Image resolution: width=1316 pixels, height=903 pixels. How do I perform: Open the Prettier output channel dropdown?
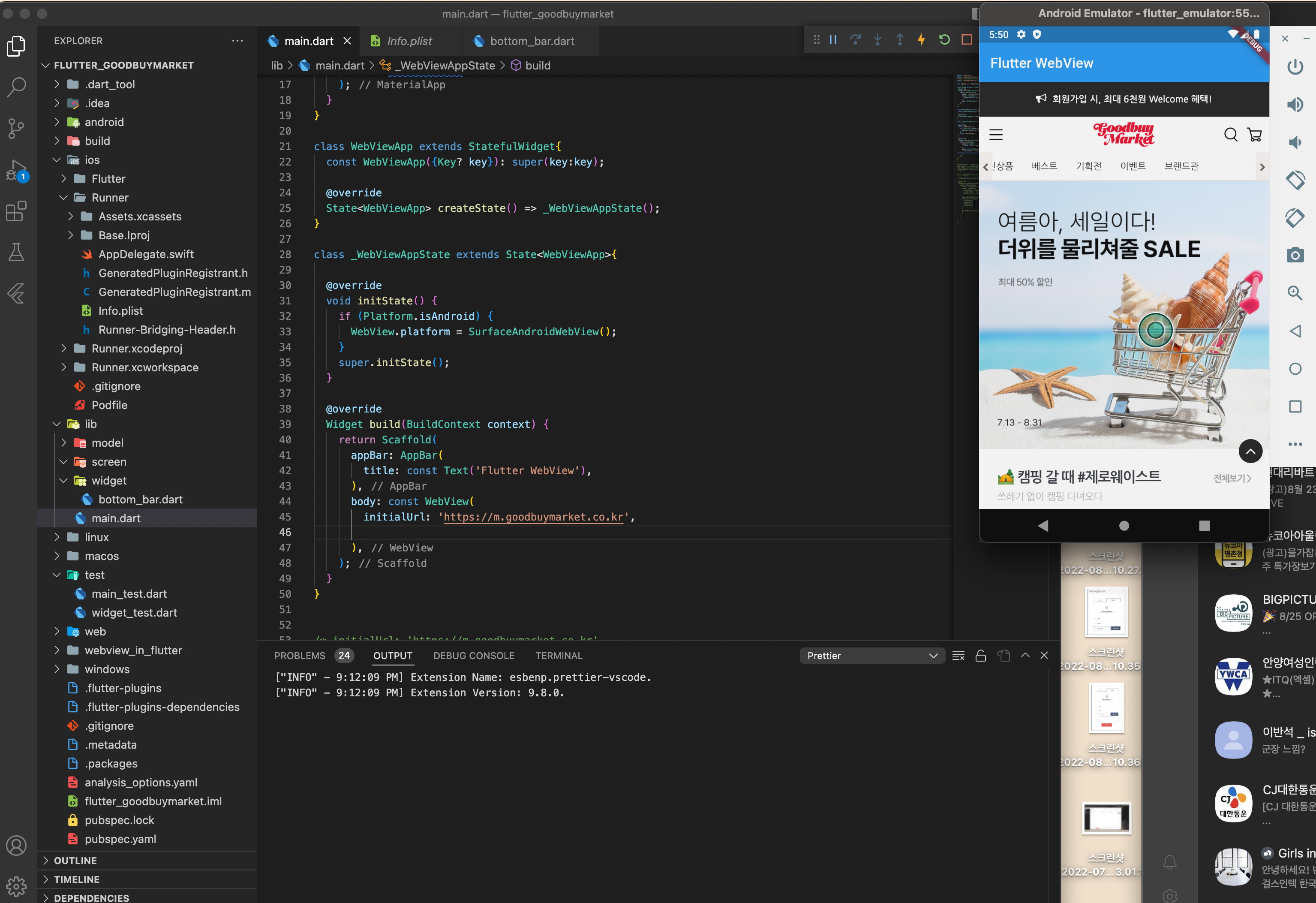[x=871, y=656]
